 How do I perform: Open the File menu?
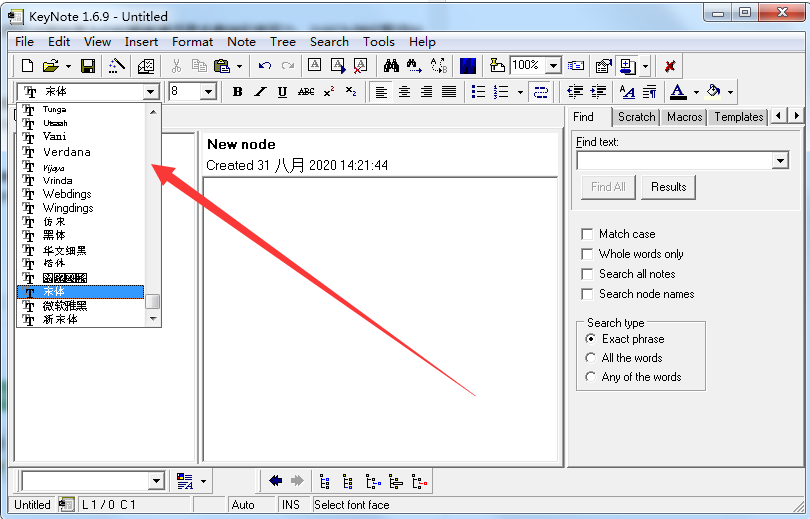point(24,42)
